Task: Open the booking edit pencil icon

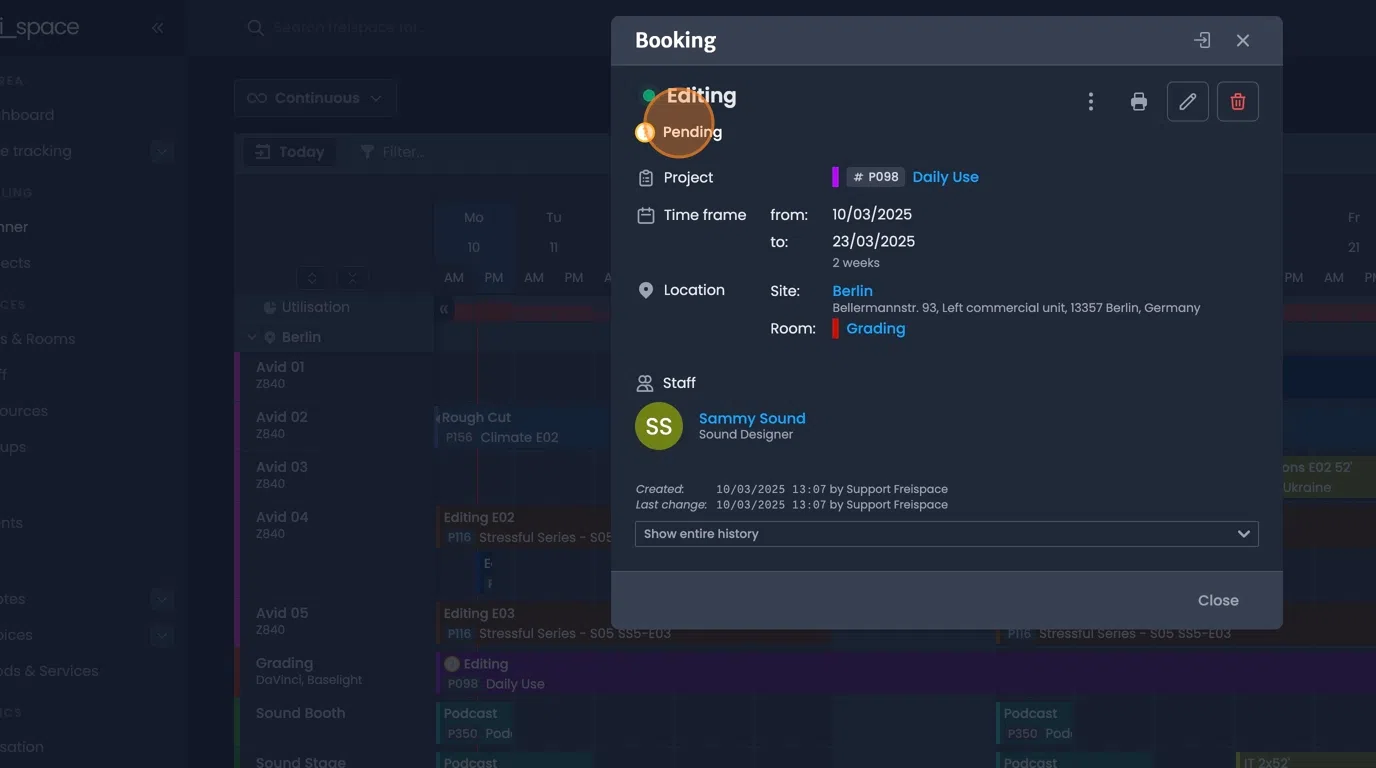Action: pos(1187,101)
